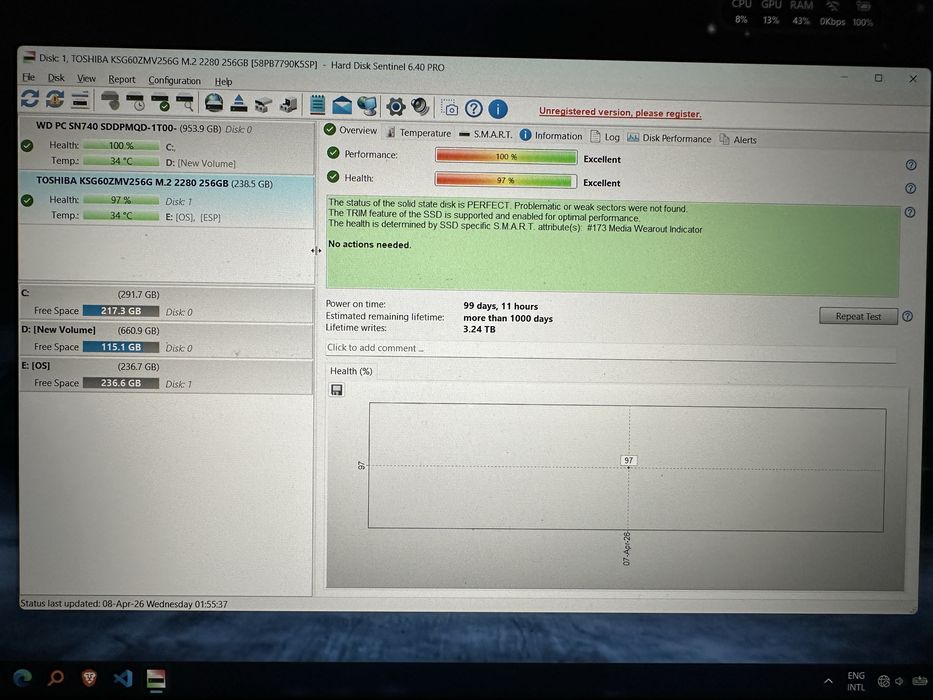
Task: Switch to the S.M.A.R.T. tab
Action: (x=486, y=135)
